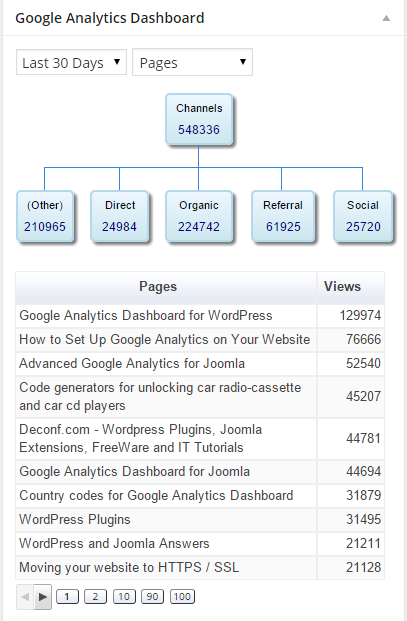Go to next table page arrow
This screenshot has height=621, width=407.
[x=43, y=596]
